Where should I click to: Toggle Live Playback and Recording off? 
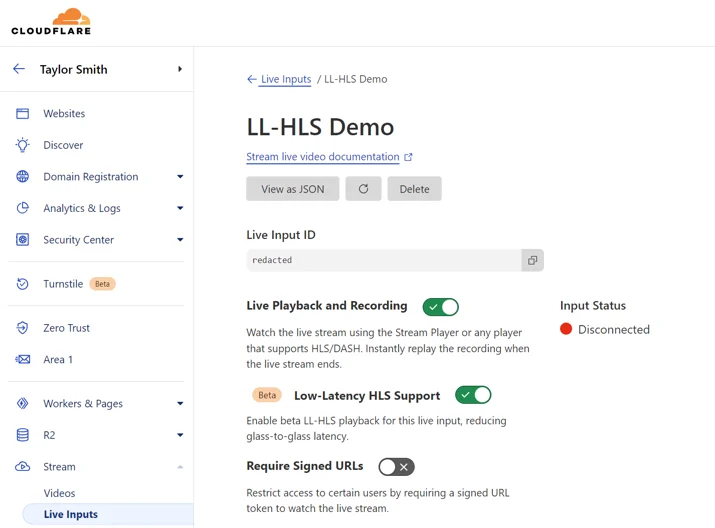440,307
